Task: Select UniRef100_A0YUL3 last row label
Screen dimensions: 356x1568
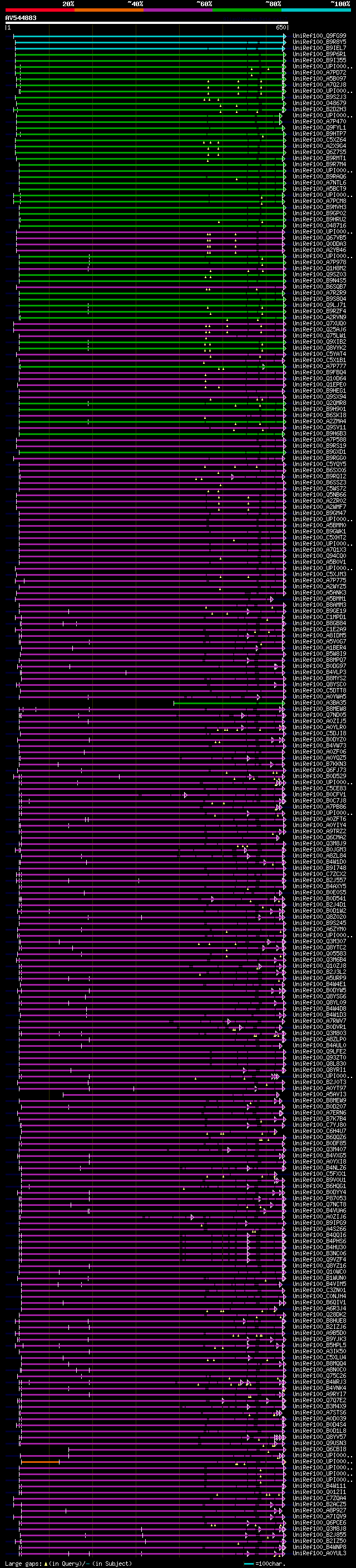Action: [319, 1554]
